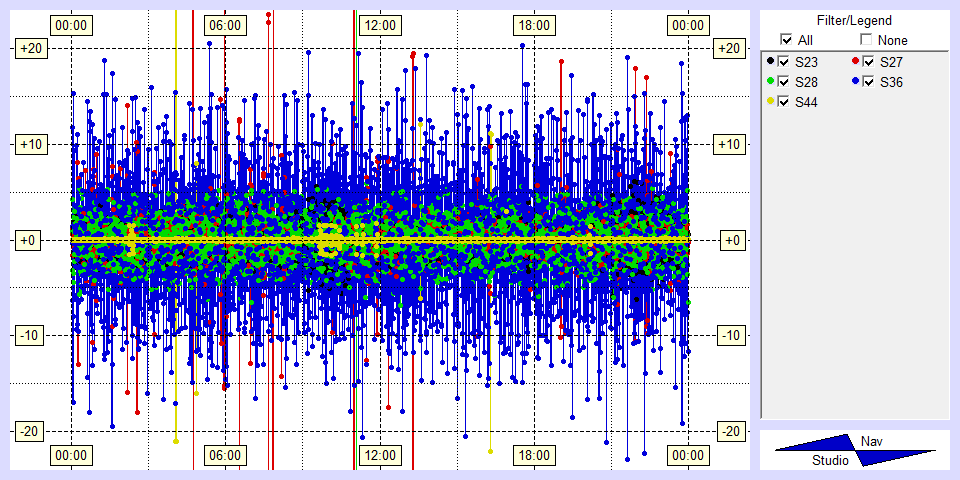Screen dimensions: 960x480
Task: Click the red color dot for S27
Action: [x=855, y=62]
